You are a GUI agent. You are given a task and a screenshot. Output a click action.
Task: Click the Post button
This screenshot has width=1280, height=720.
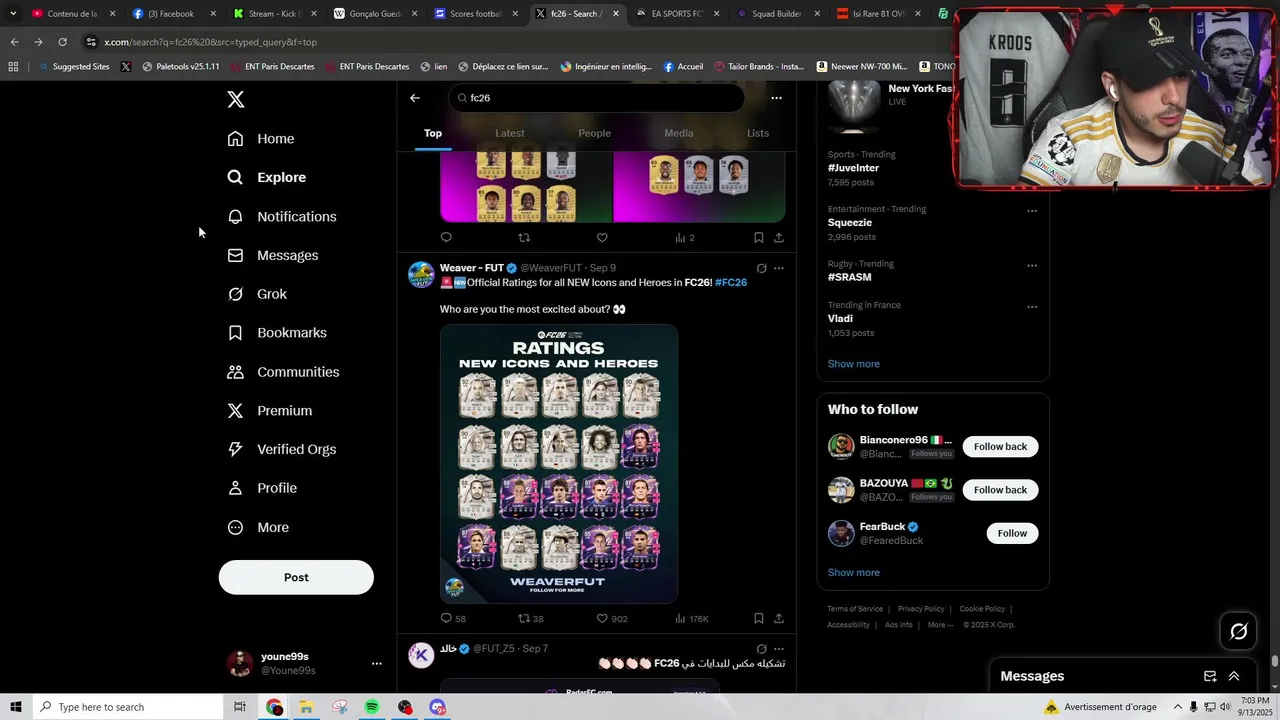click(296, 577)
